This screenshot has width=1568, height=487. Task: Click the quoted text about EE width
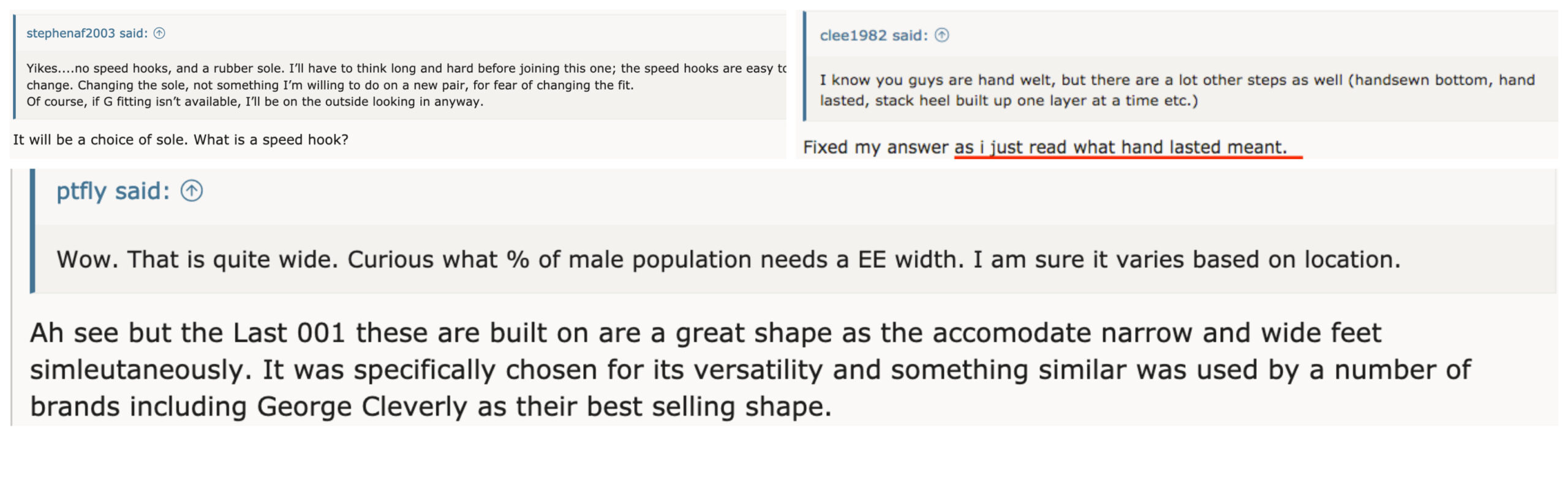tap(728, 260)
